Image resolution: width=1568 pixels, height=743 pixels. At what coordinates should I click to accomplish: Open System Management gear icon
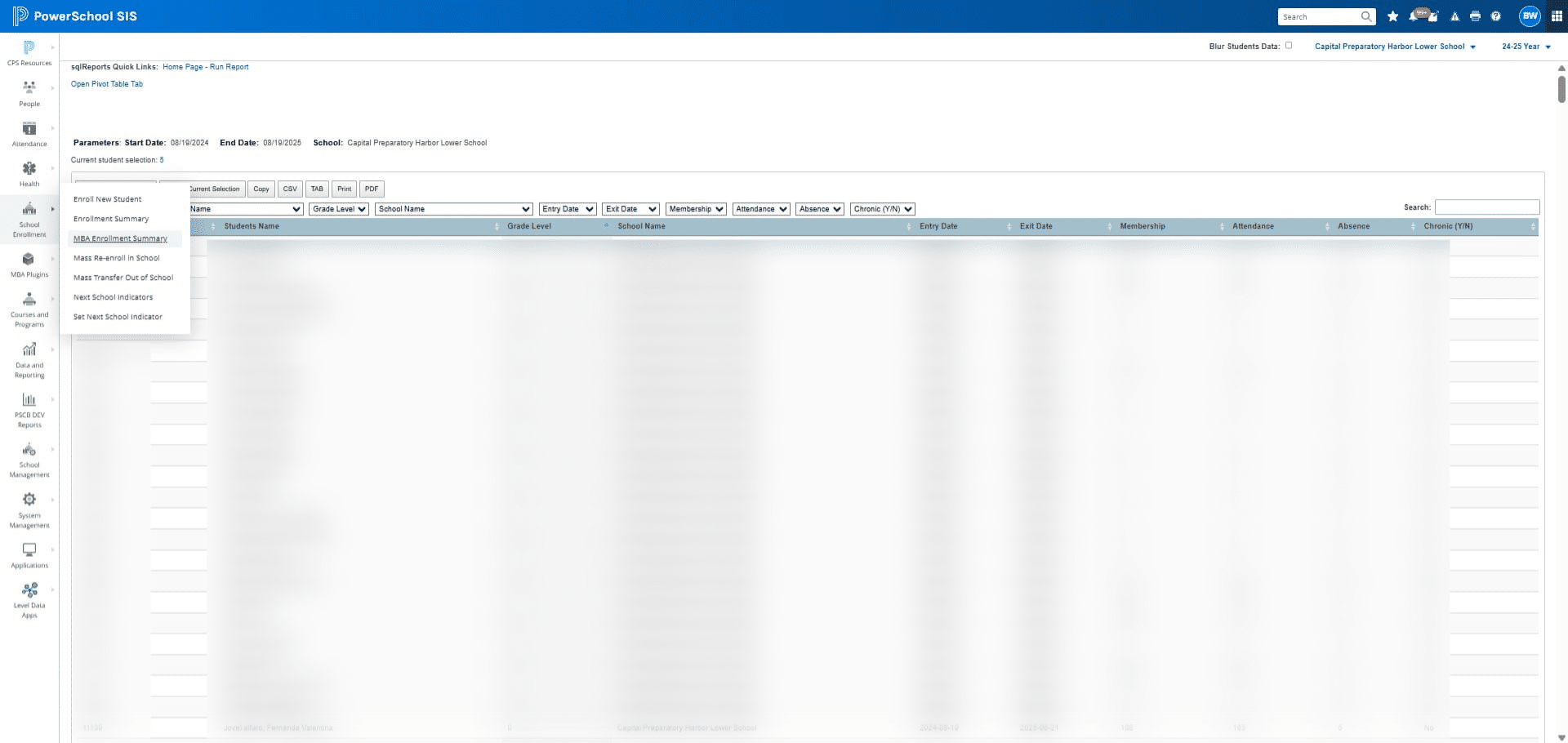pos(29,500)
